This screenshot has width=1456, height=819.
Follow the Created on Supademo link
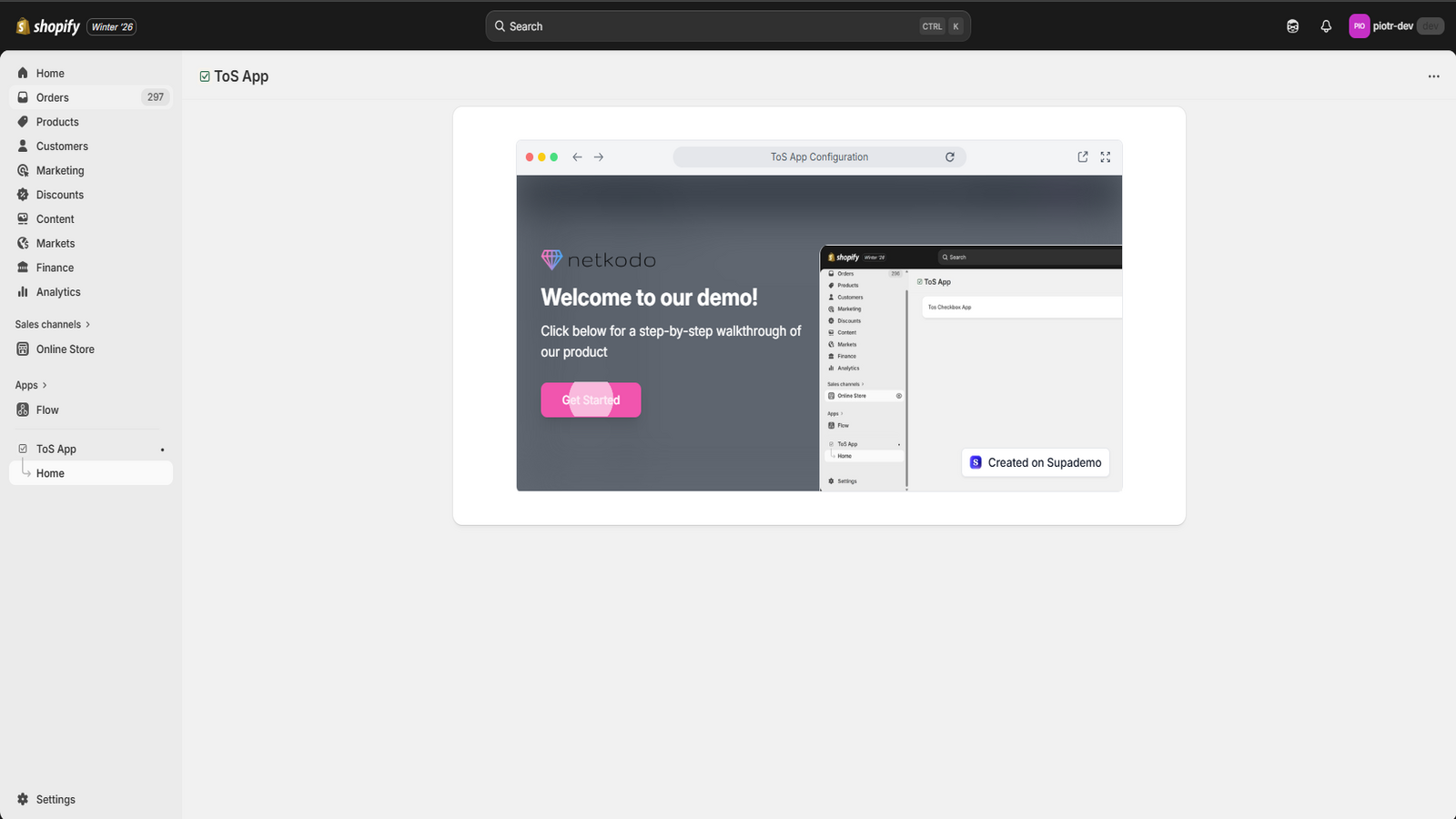click(x=1036, y=462)
